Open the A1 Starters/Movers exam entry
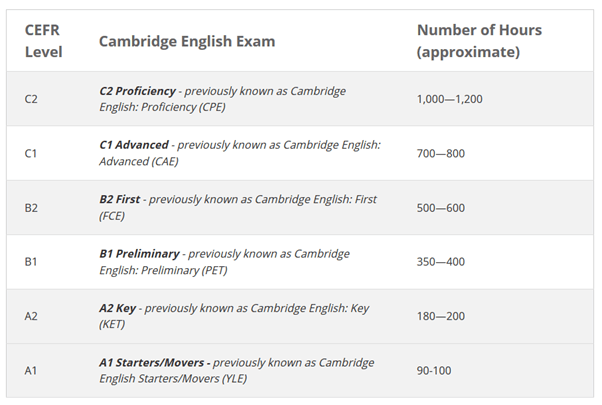This screenshot has width=602, height=405. [x=151, y=363]
